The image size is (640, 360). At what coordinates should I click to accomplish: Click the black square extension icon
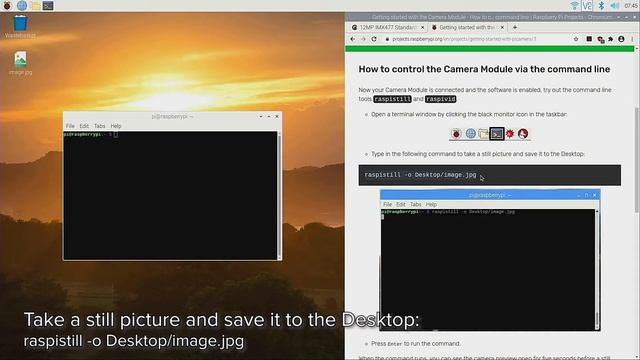pos(589,39)
